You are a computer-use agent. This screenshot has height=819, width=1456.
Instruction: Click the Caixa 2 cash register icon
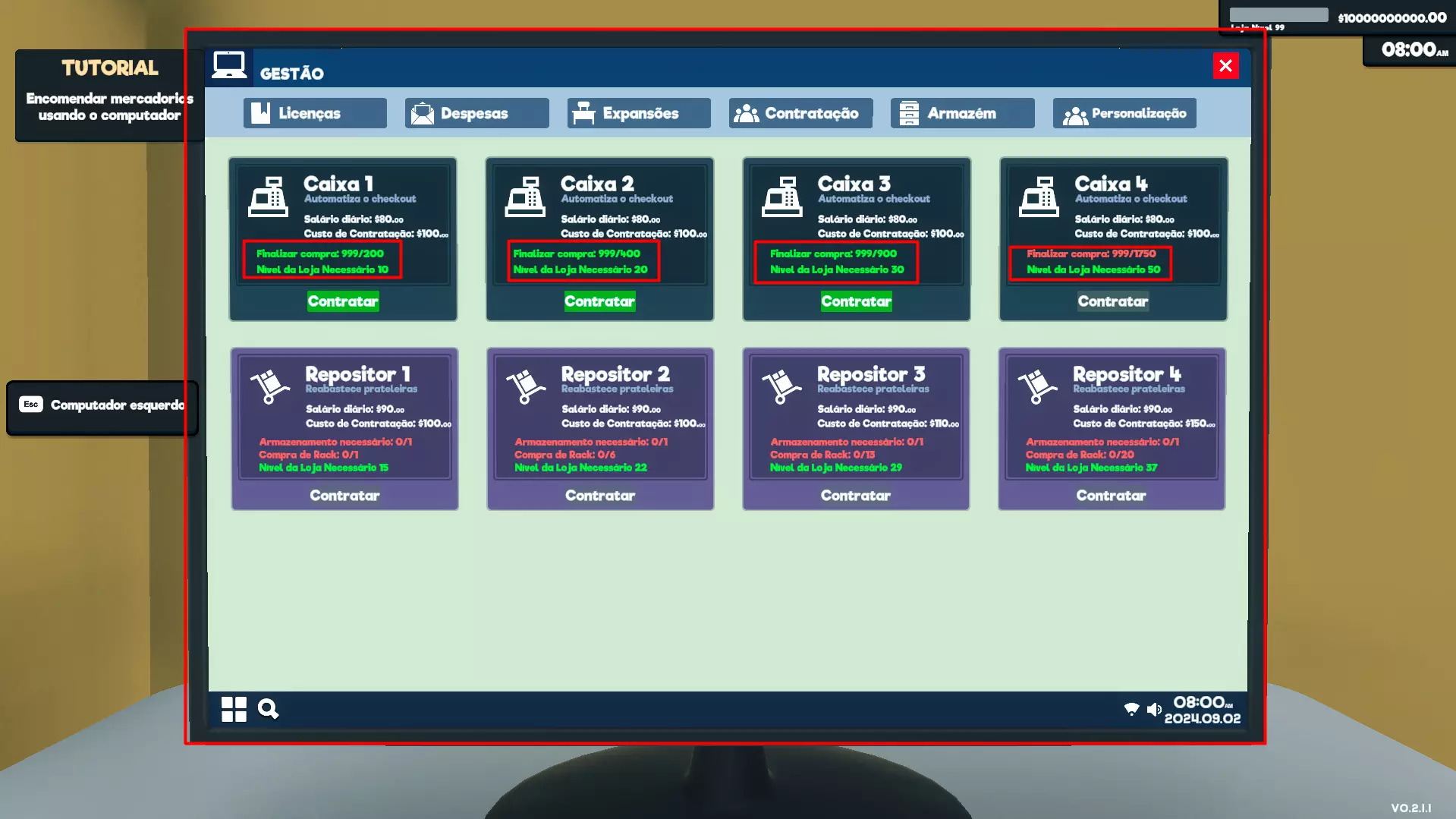point(525,197)
